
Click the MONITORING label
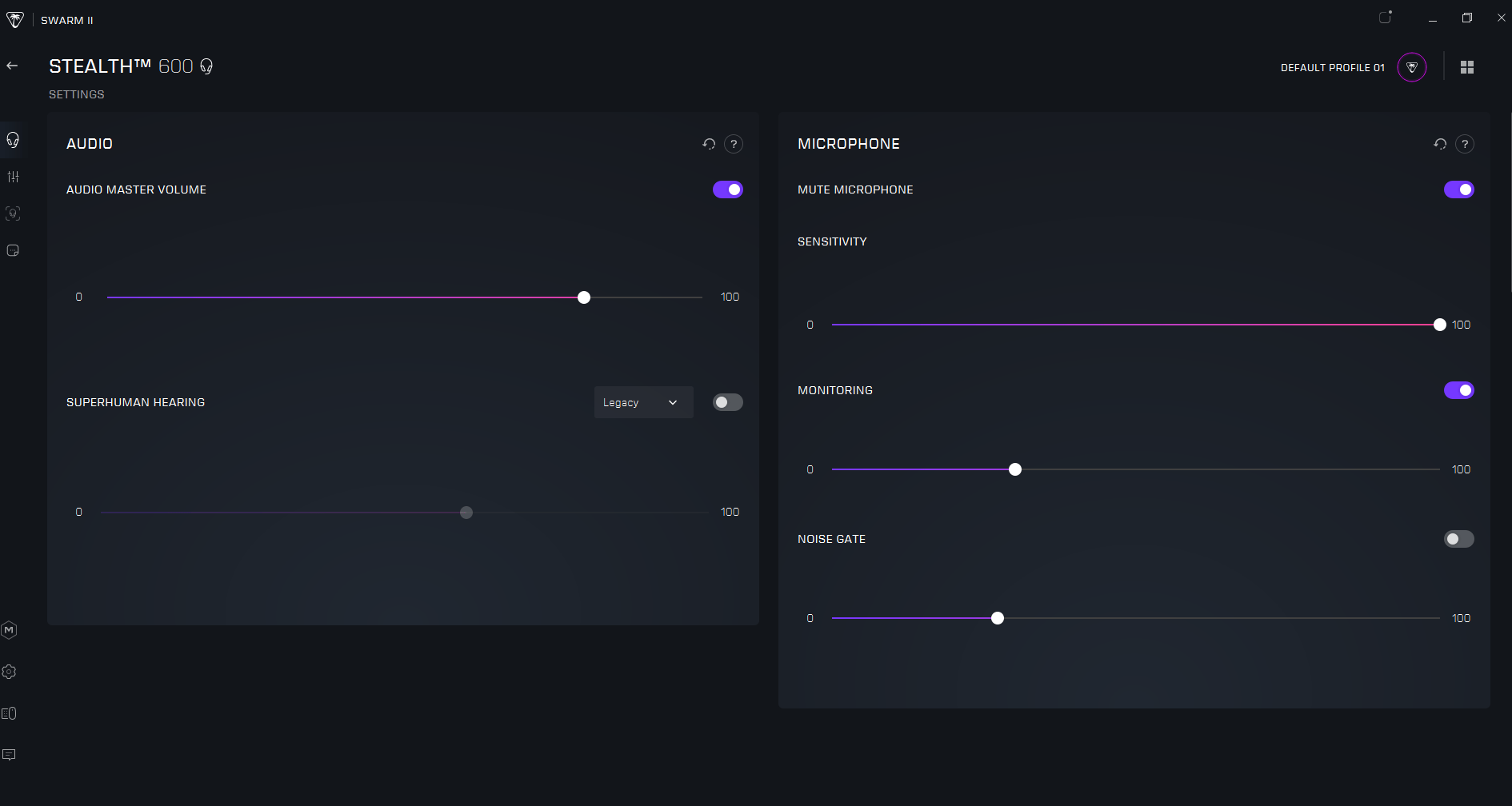835,390
